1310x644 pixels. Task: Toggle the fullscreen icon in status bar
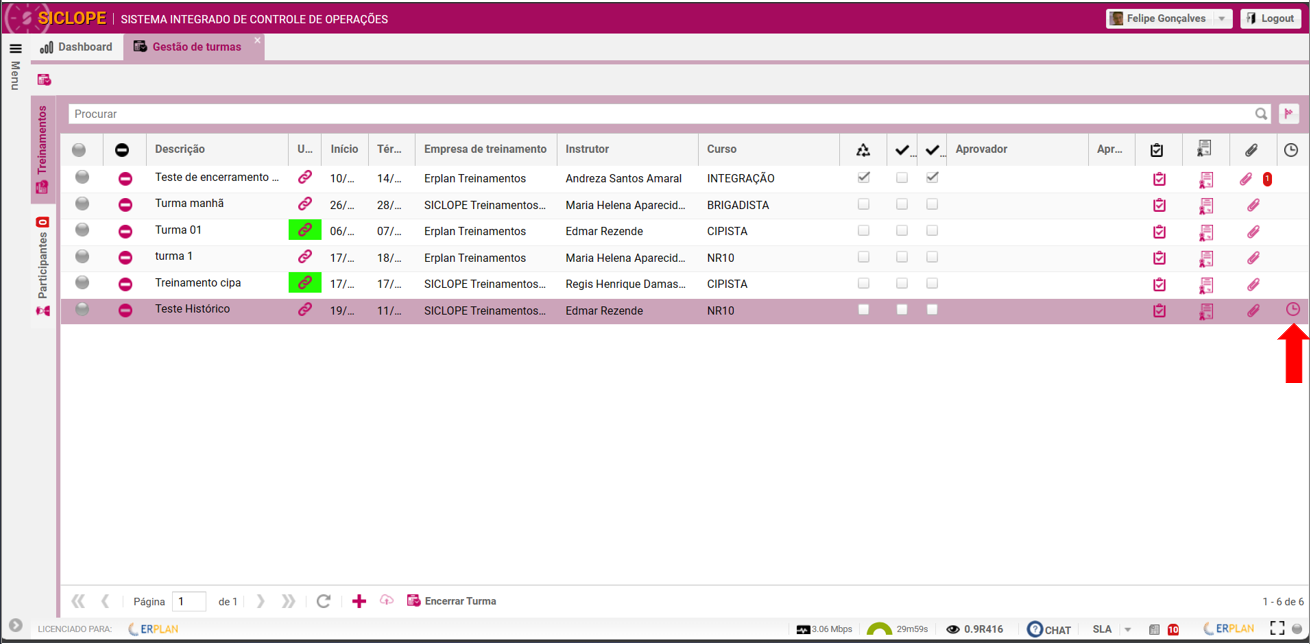tap(1277, 629)
